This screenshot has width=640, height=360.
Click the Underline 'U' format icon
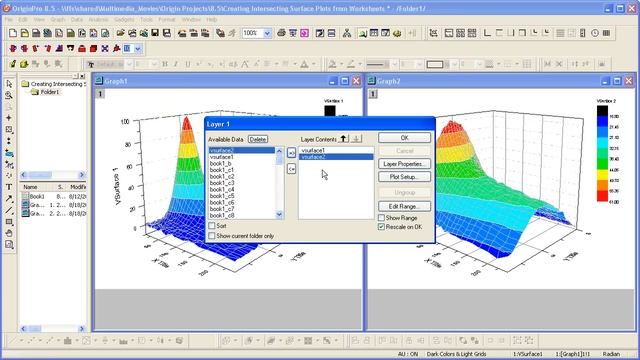pos(187,64)
